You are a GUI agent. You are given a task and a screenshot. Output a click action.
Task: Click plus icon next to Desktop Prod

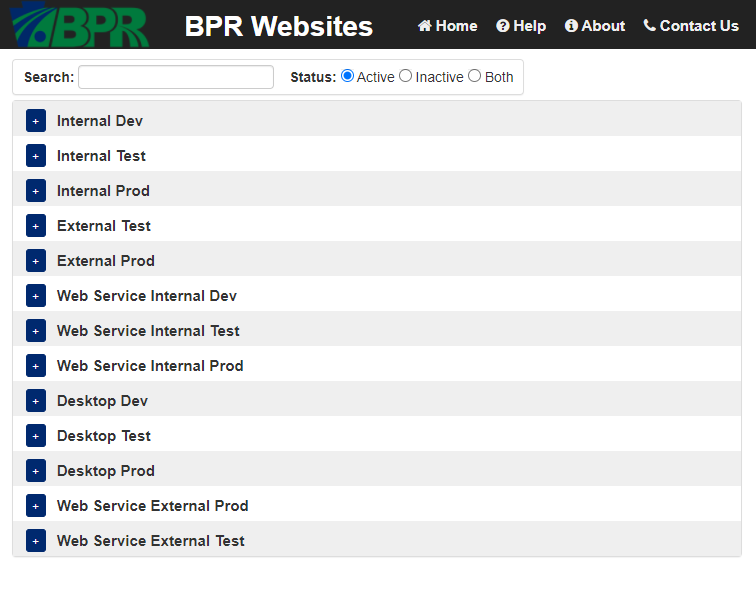(x=36, y=471)
